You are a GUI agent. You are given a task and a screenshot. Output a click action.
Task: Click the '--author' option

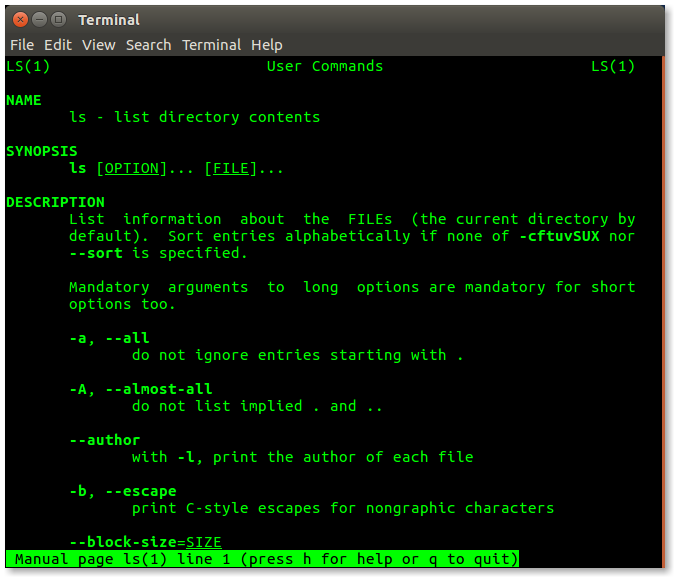[105, 440]
